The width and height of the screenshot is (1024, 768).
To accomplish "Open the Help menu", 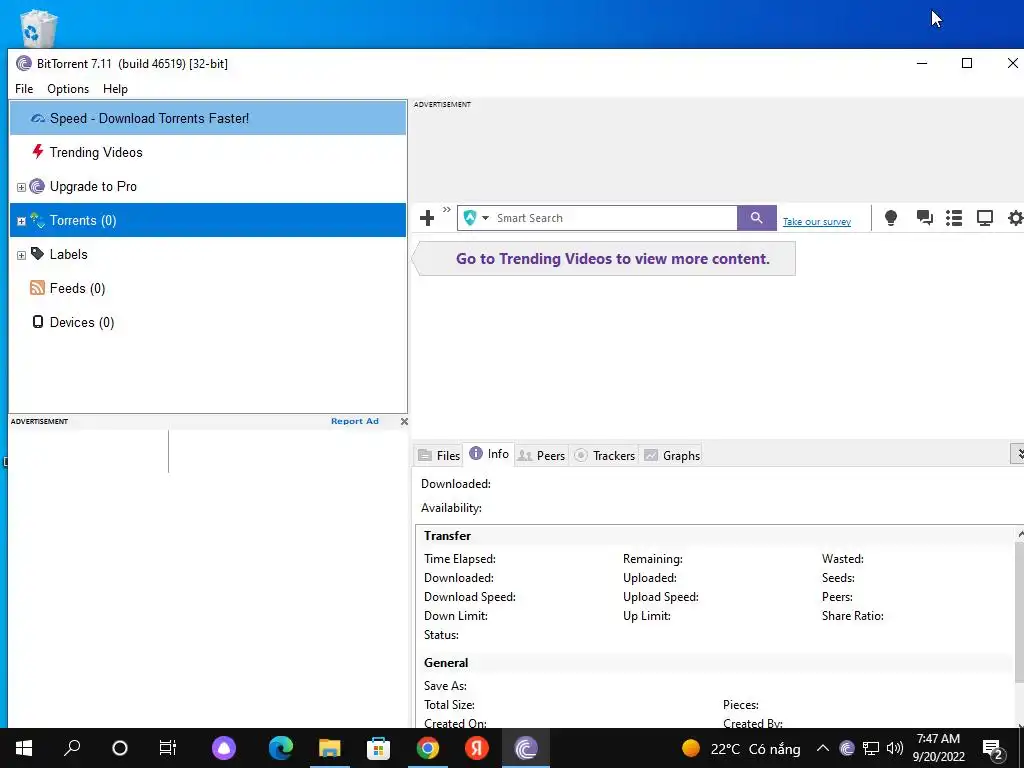I will (x=116, y=89).
